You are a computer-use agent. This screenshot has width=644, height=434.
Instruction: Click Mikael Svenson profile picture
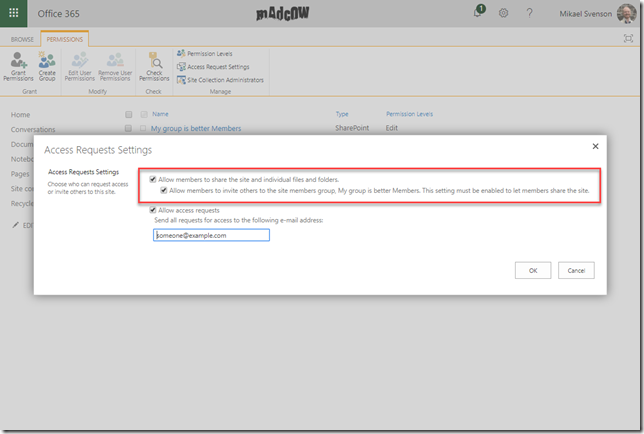pos(626,14)
